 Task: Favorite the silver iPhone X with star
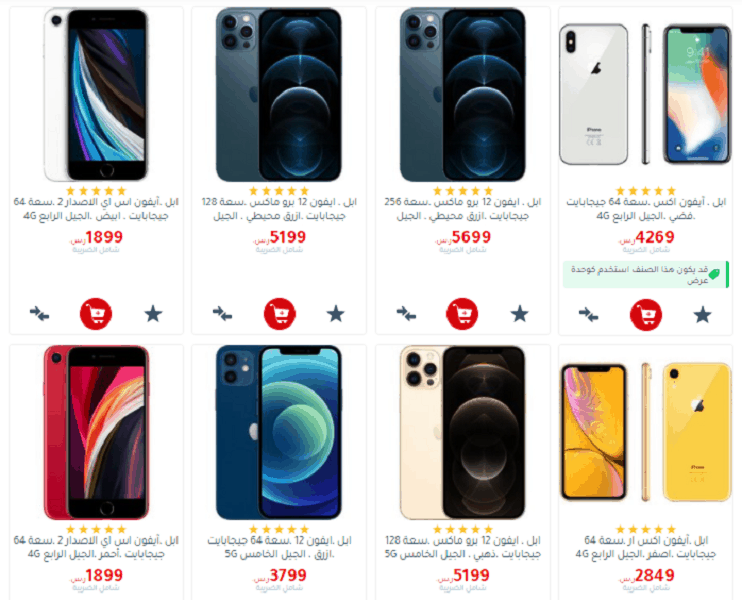[702, 314]
